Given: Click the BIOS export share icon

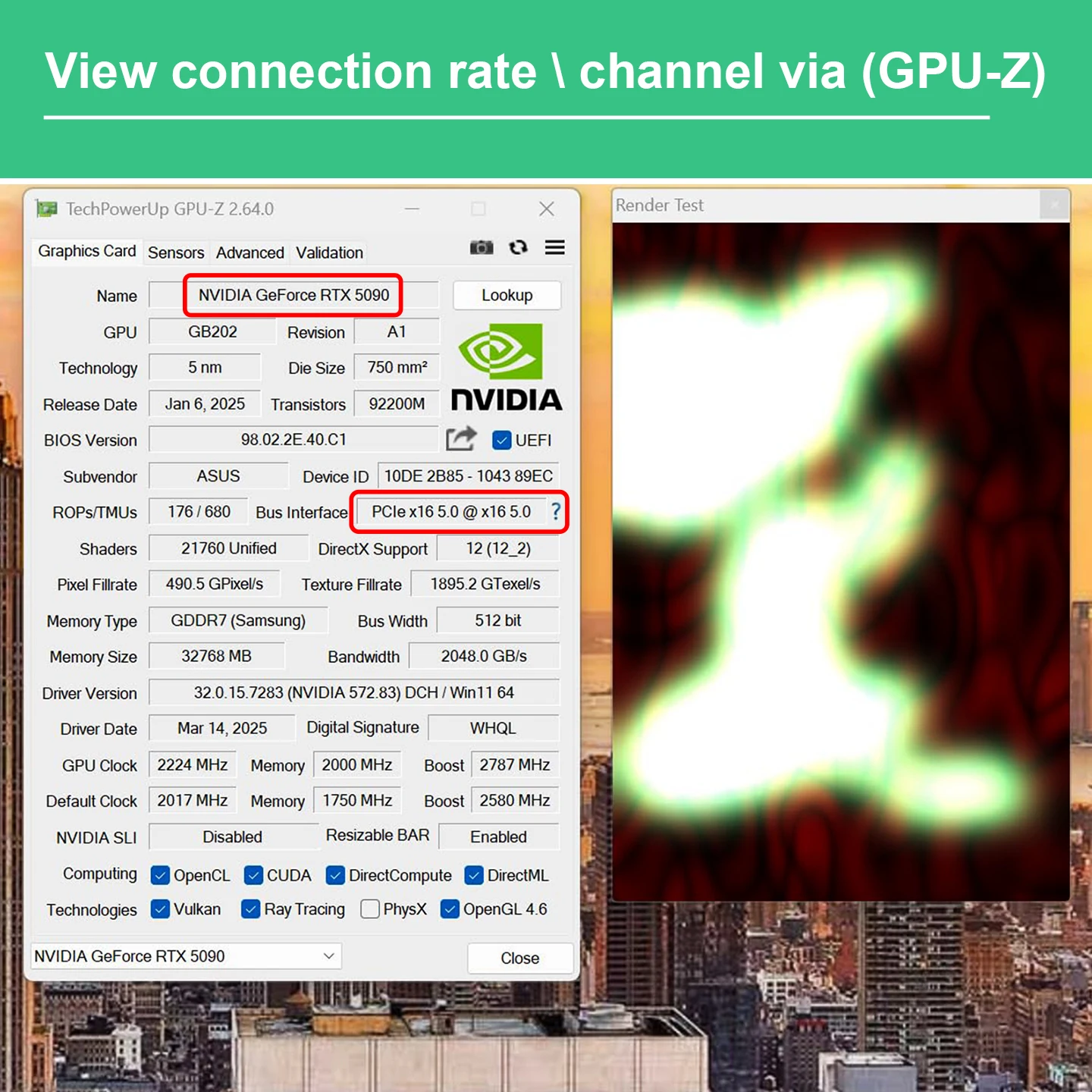Looking at the screenshot, I should (461, 439).
